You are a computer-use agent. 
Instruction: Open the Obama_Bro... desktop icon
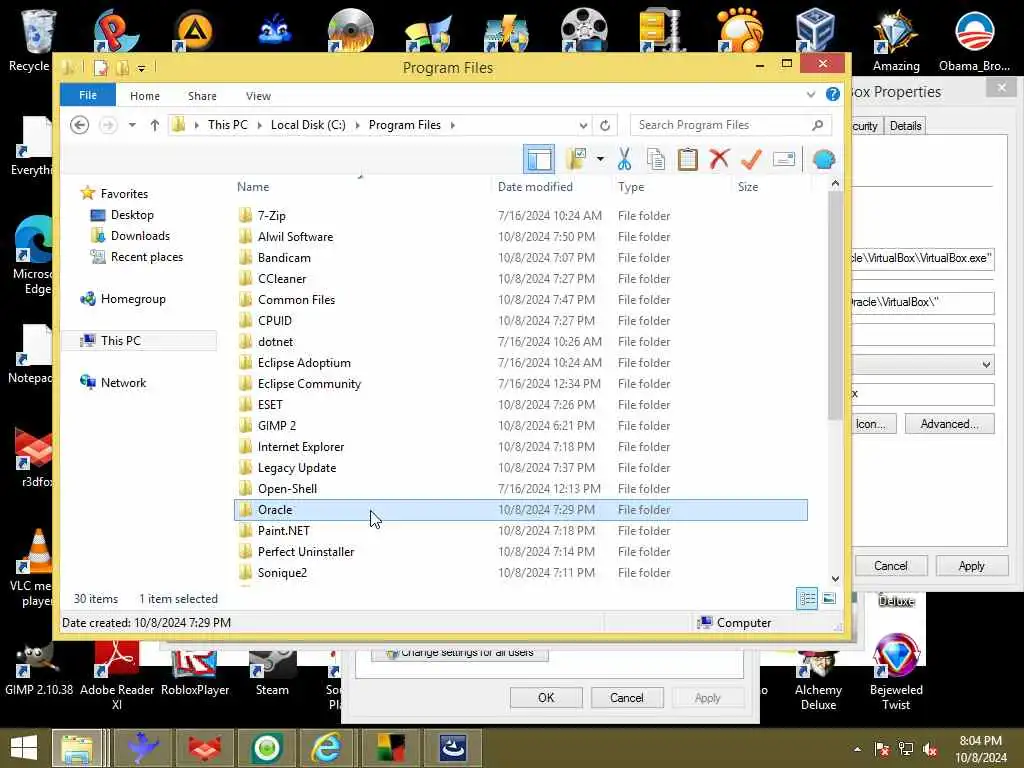click(974, 40)
